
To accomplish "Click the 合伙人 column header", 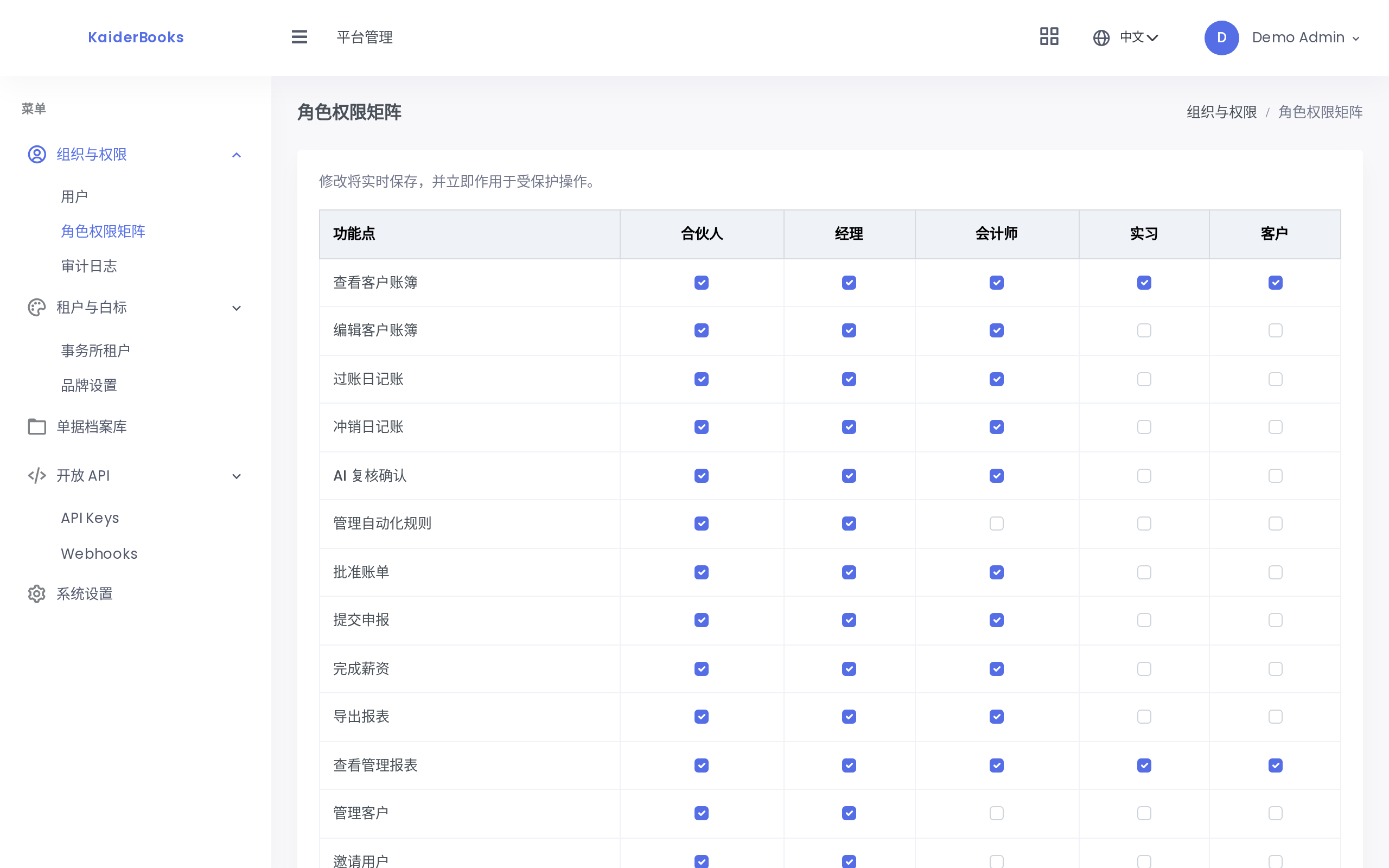I will coord(702,234).
